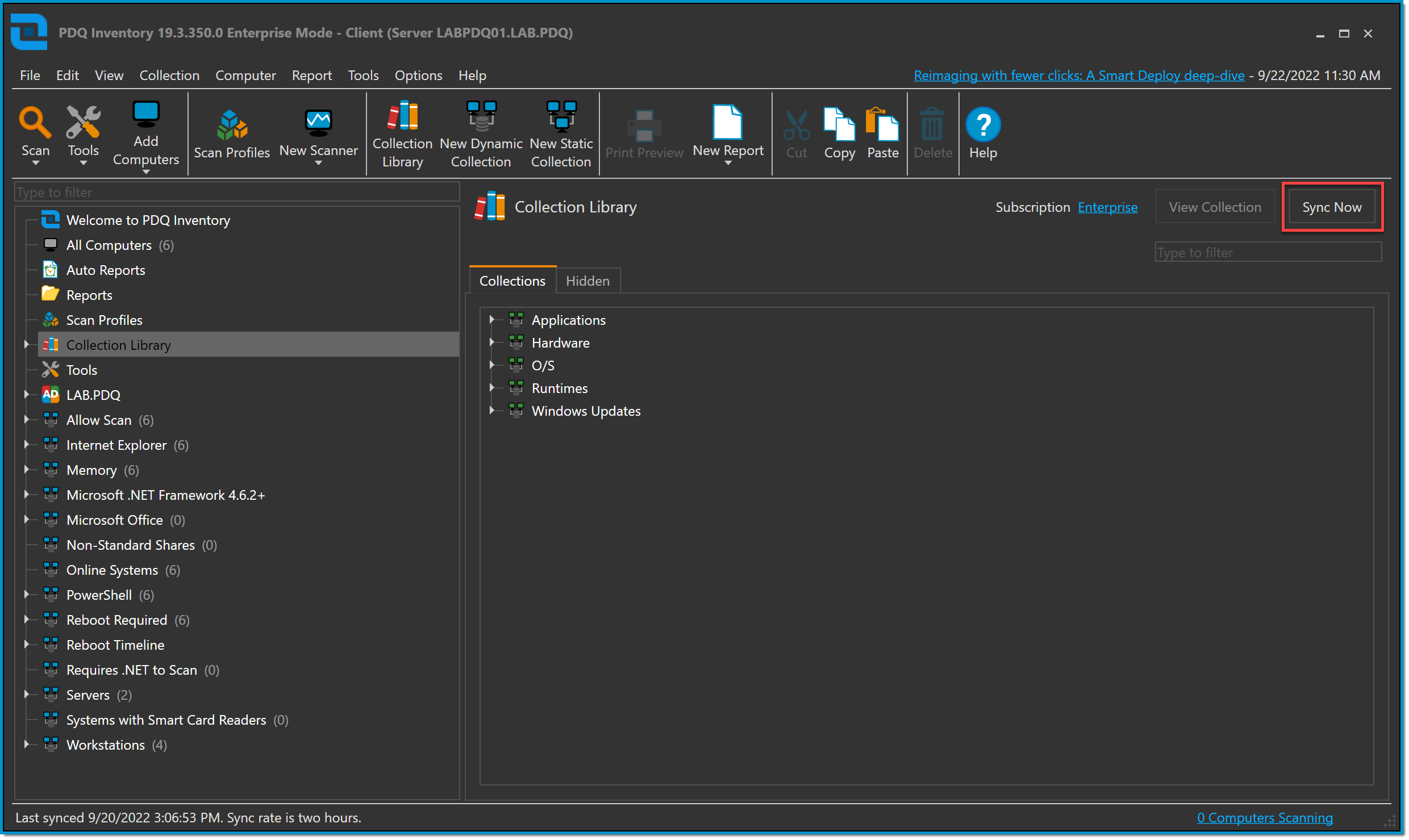Select the Reboot Timeline collection
The width and height of the screenshot is (1409, 840).
115,645
